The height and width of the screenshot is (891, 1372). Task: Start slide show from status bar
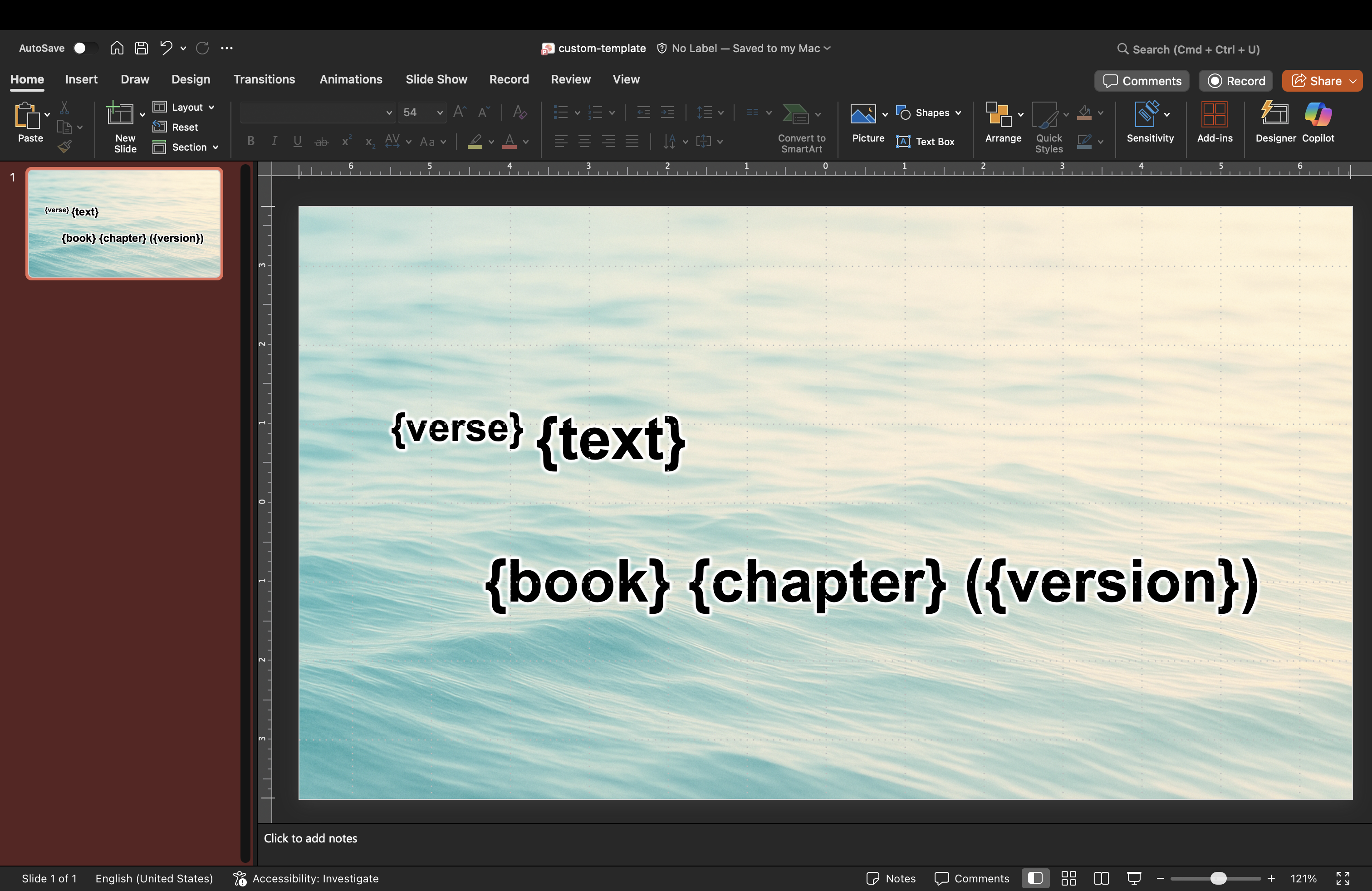(x=1134, y=878)
